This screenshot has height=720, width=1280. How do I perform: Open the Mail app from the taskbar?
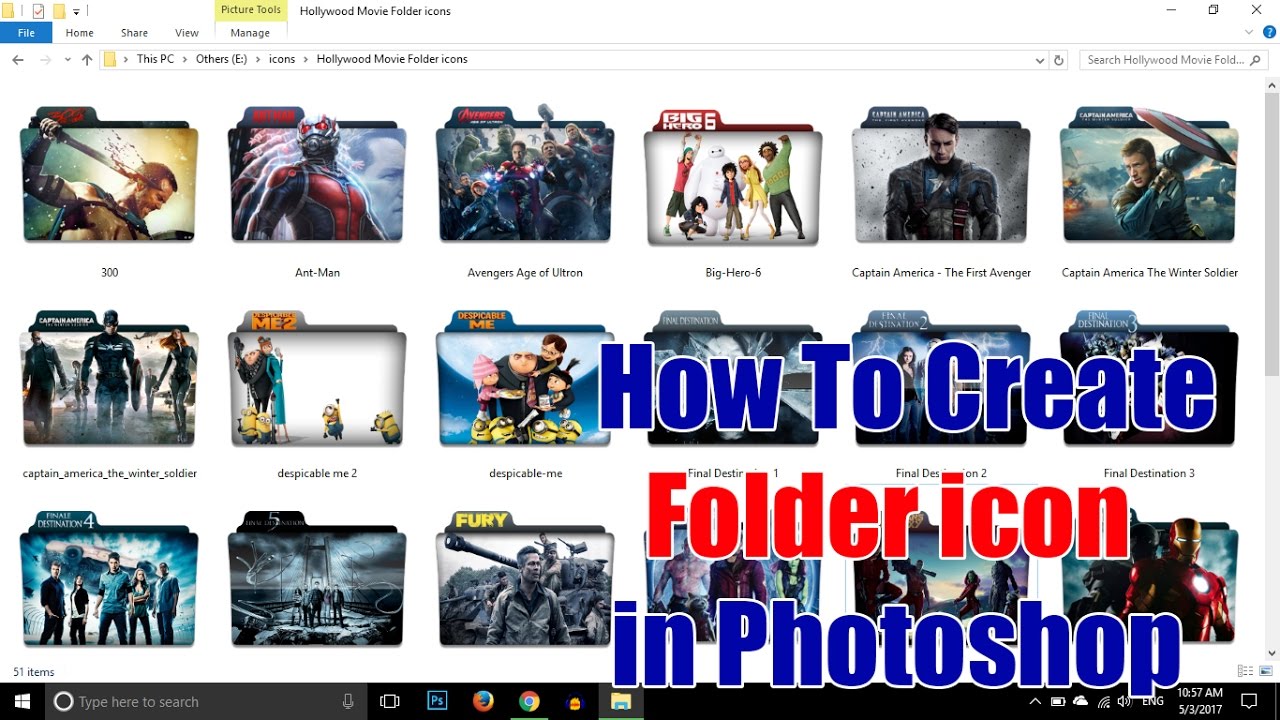tap(575, 701)
